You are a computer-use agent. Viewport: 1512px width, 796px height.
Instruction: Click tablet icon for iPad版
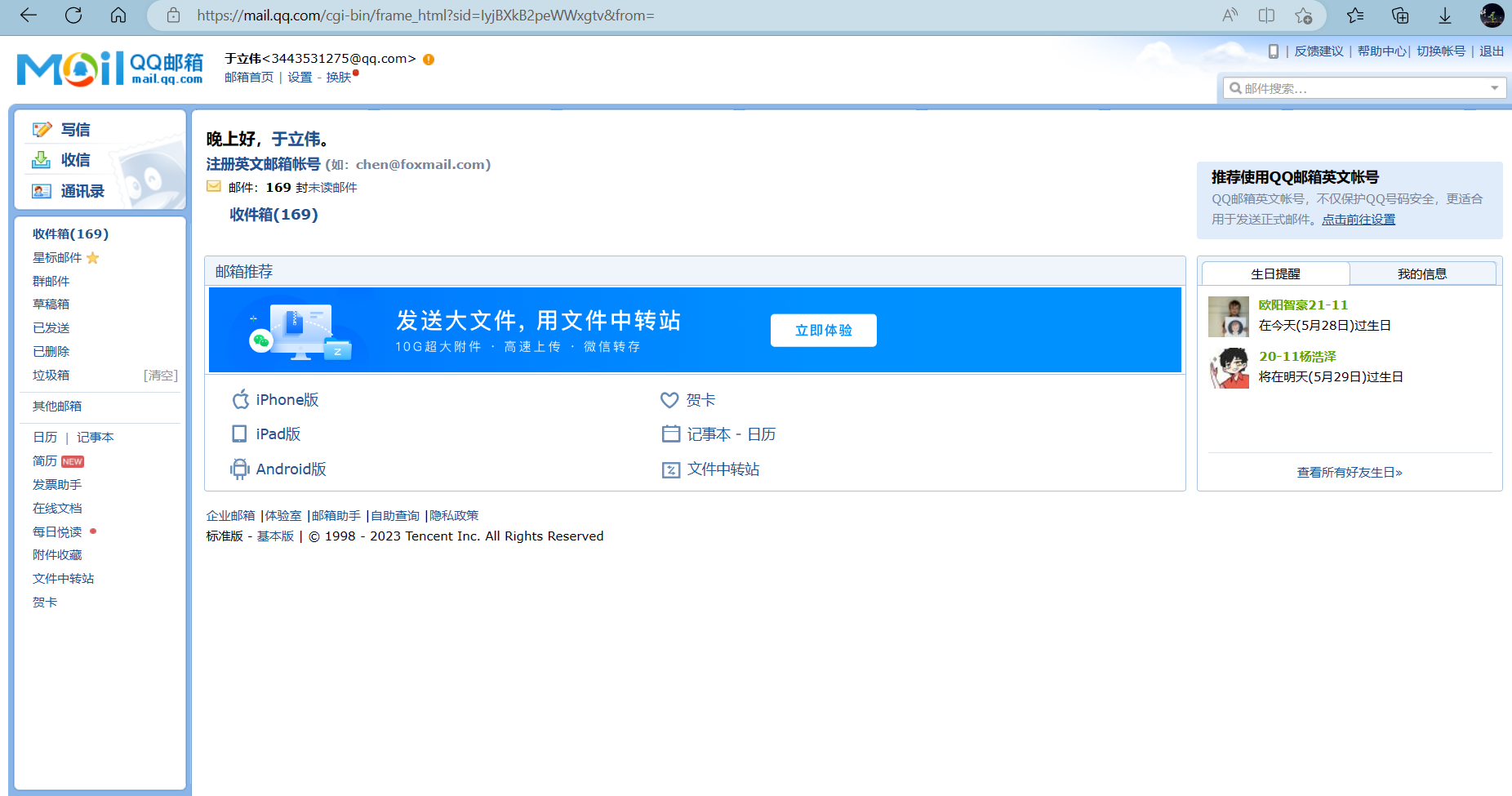(239, 434)
